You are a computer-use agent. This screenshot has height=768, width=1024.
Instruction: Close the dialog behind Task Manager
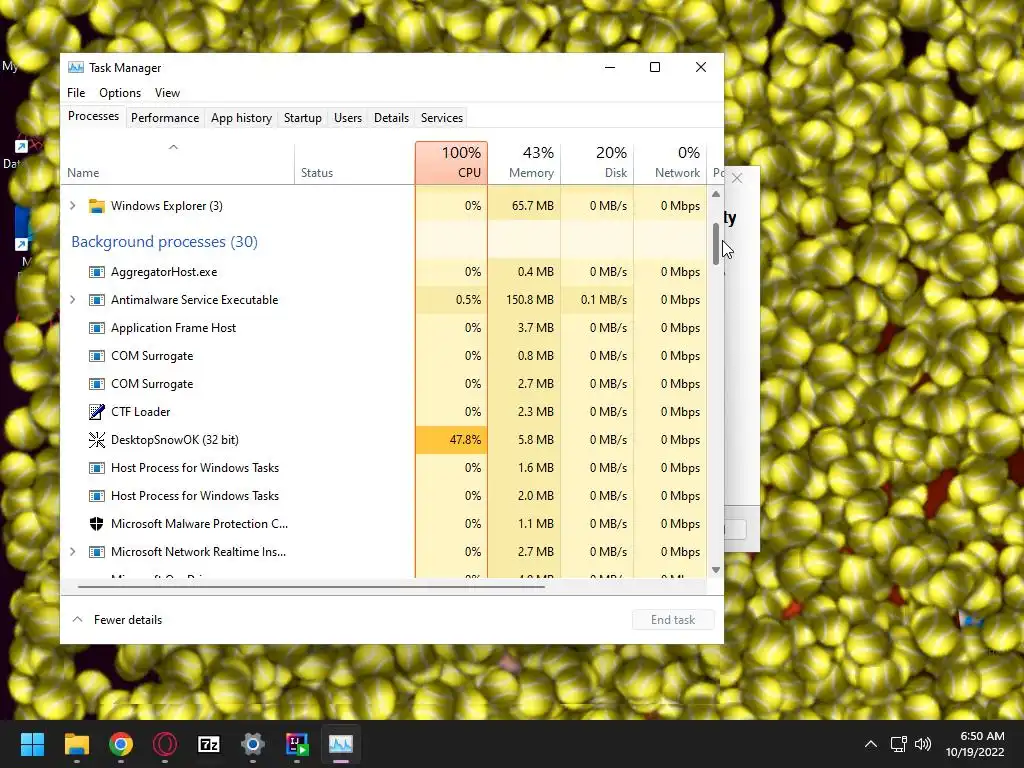(x=737, y=178)
